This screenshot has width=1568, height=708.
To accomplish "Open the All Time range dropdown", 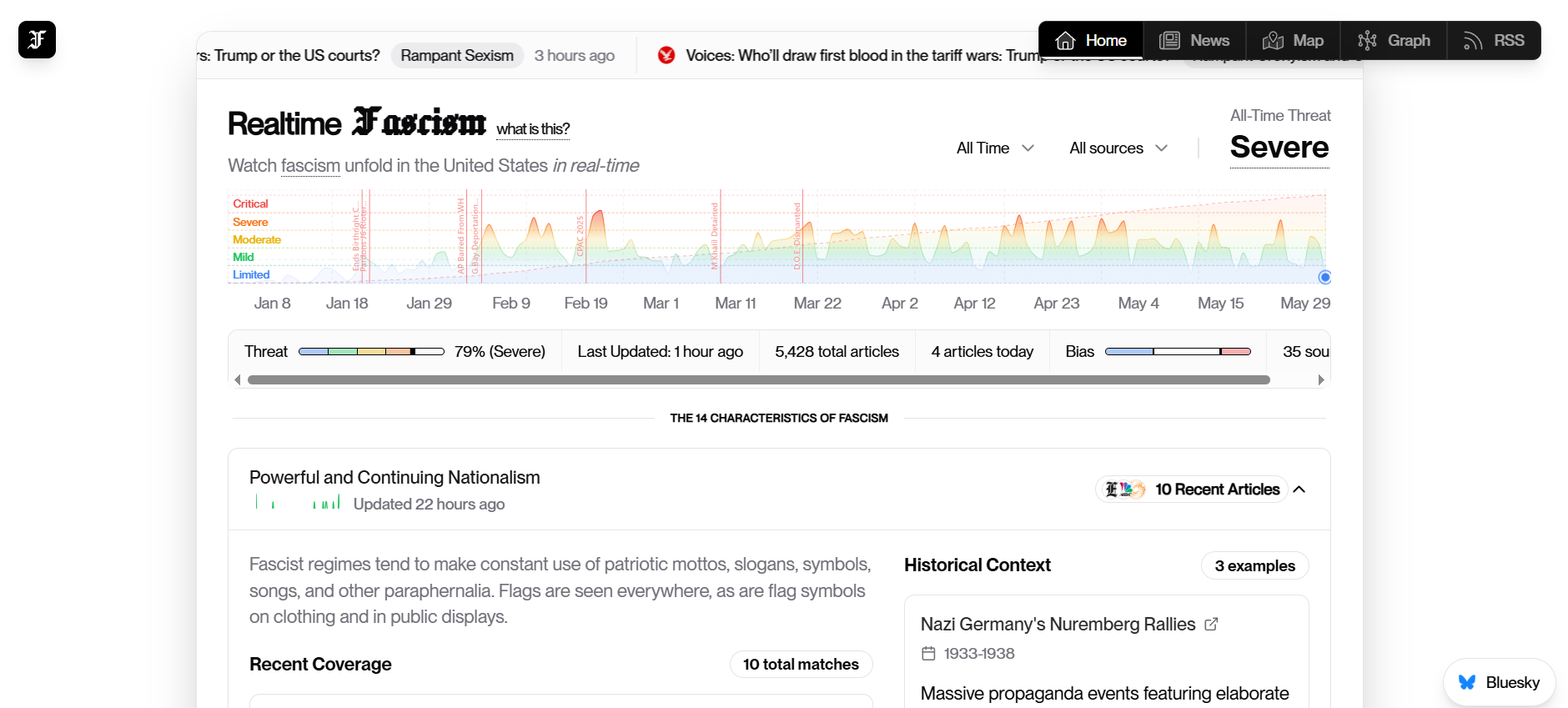I will [995, 148].
